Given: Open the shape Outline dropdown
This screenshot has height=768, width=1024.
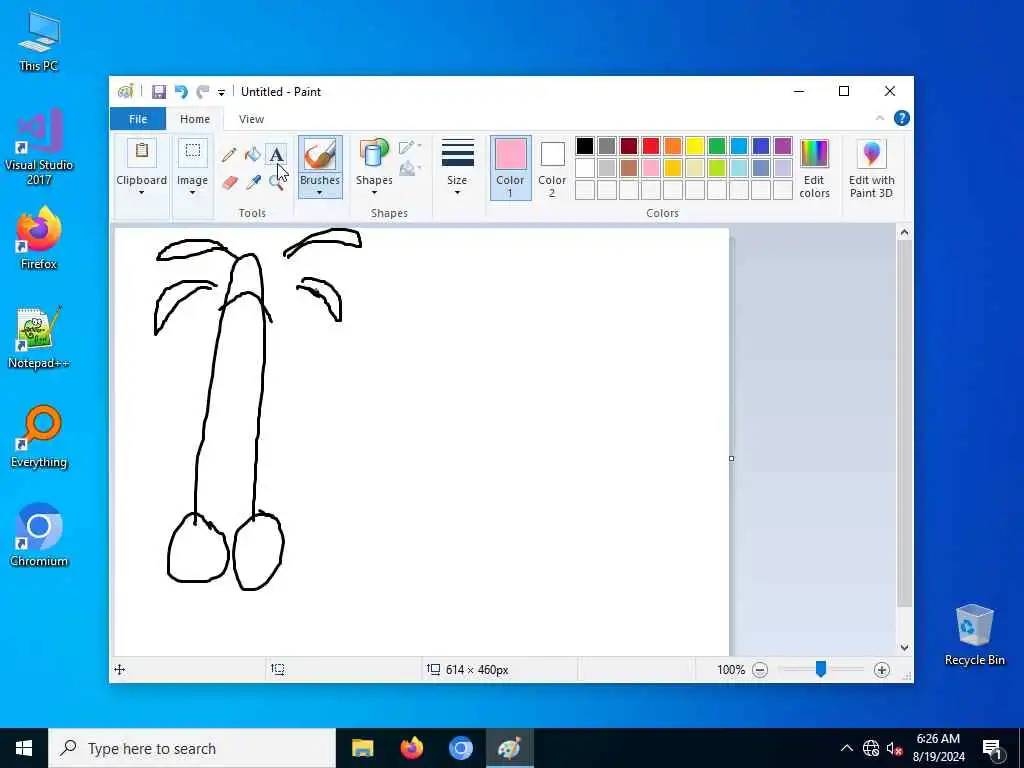Looking at the screenshot, I should pyautogui.click(x=409, y=146).
